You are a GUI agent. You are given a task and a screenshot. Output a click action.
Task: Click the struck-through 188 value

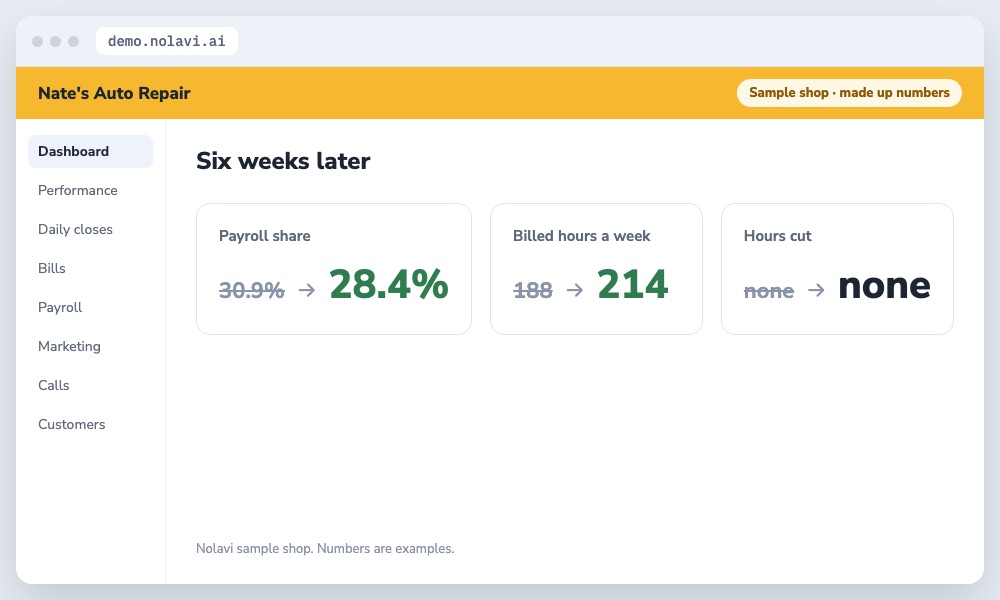click(533, 290)
